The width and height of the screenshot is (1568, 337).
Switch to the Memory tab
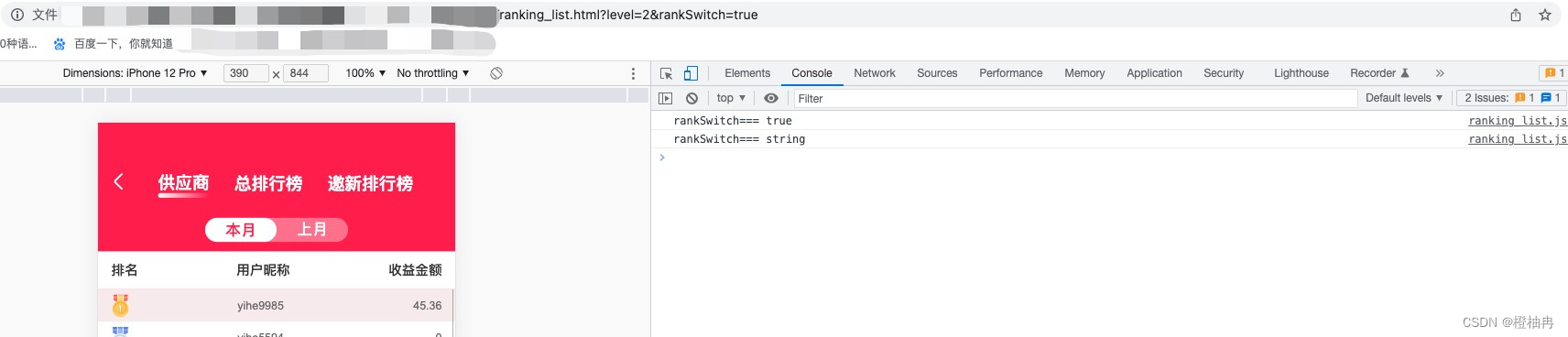tap(1084, 73)
